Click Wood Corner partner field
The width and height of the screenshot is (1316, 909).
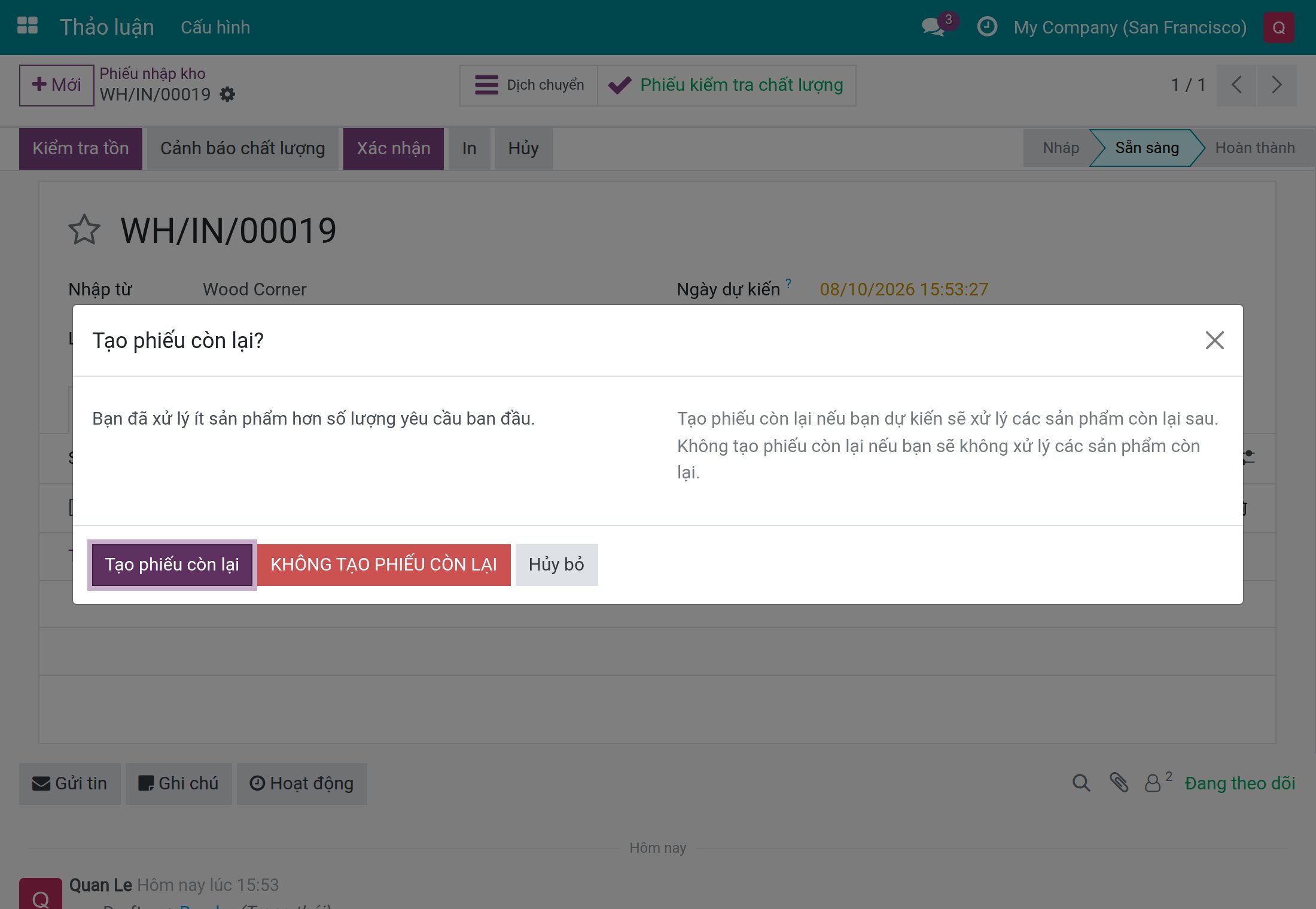(255, 289)
